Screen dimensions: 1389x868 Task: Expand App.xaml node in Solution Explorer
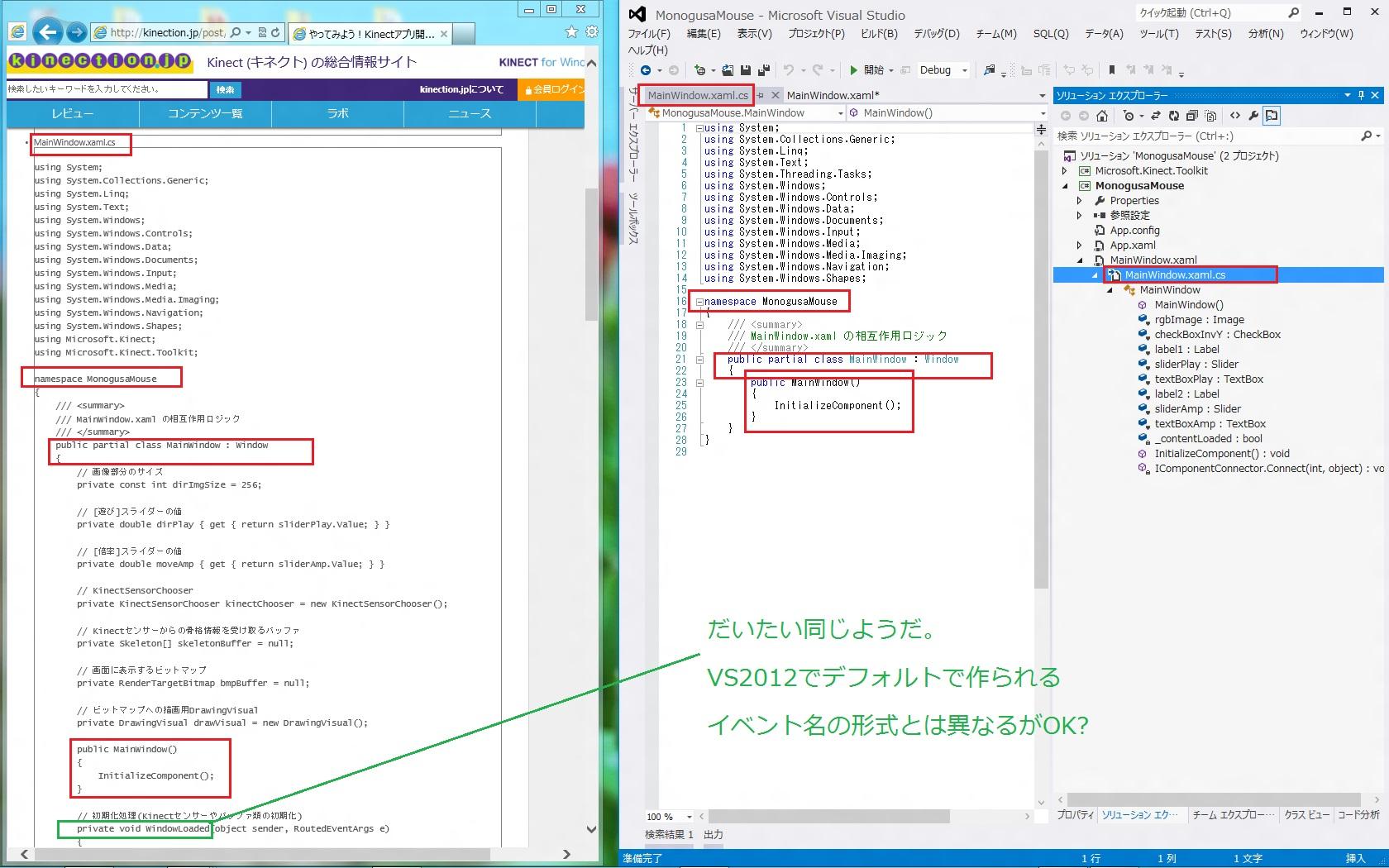[x=1079, y=246]
